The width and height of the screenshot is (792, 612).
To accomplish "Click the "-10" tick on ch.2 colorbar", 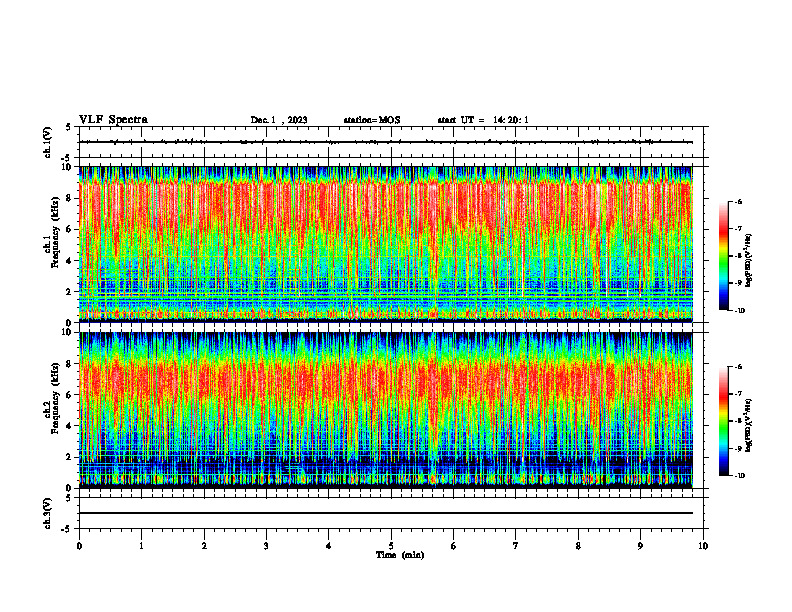I will click(739, 476).
